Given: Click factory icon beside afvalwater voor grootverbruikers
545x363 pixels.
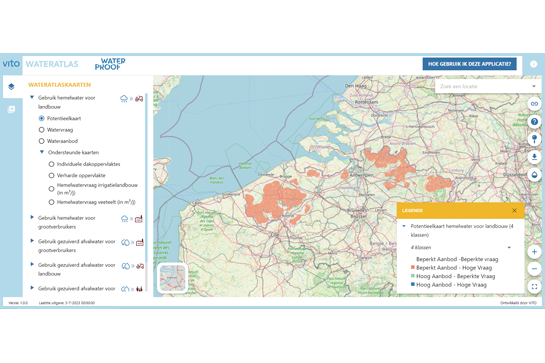Looking at the screenshot, I should [140, 242].
